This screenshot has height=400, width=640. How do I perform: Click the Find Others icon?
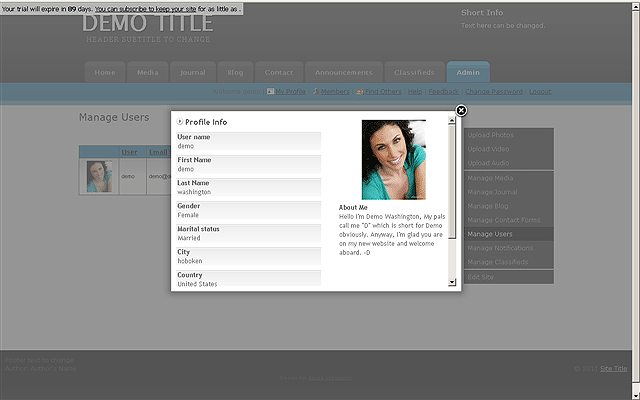pos(359,91)
